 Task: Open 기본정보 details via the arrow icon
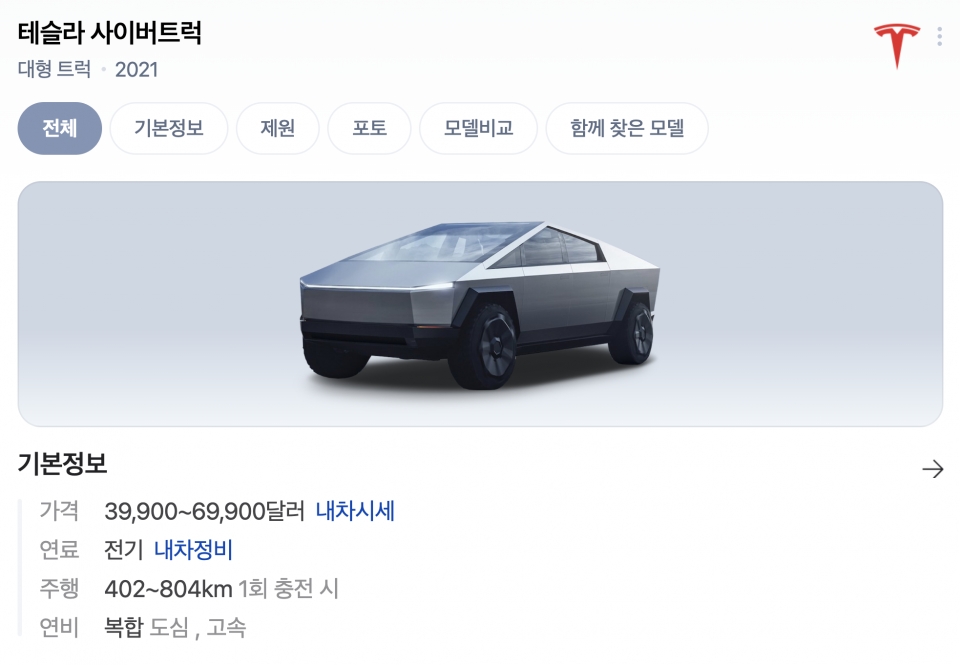coord(932,469)
